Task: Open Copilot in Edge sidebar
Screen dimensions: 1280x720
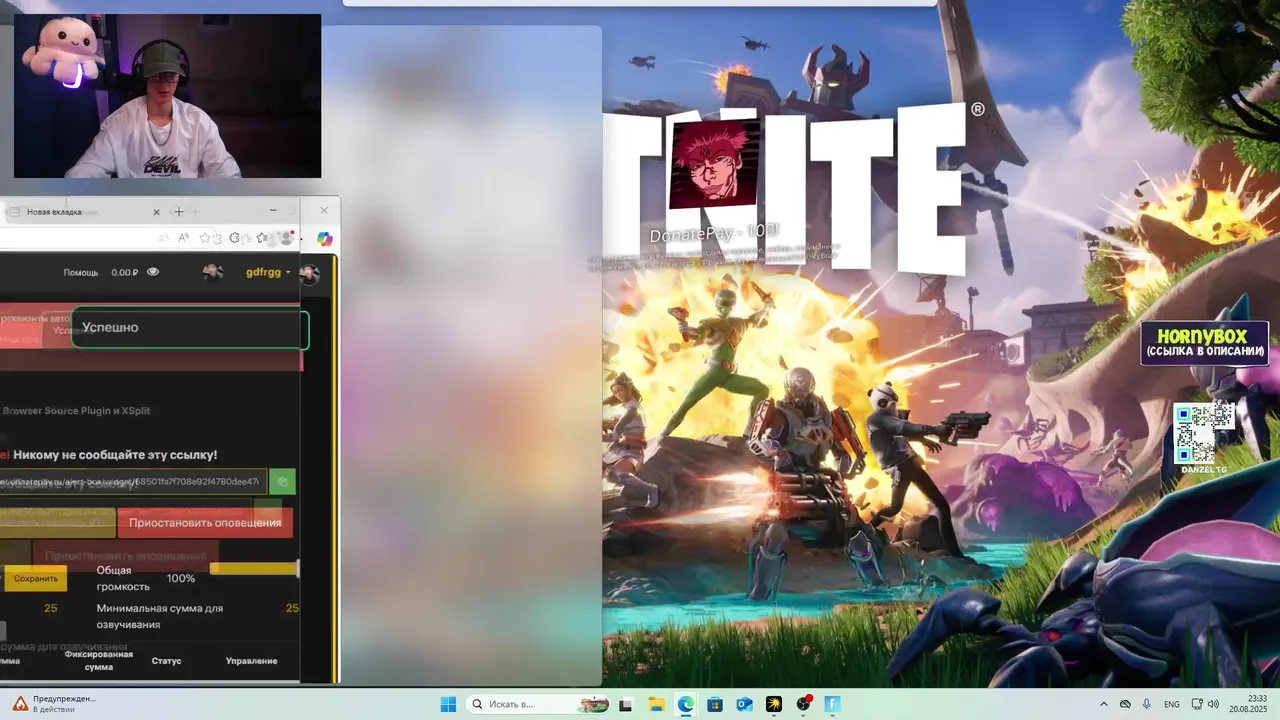Action: pyautogui.click(x=324, y=238)
